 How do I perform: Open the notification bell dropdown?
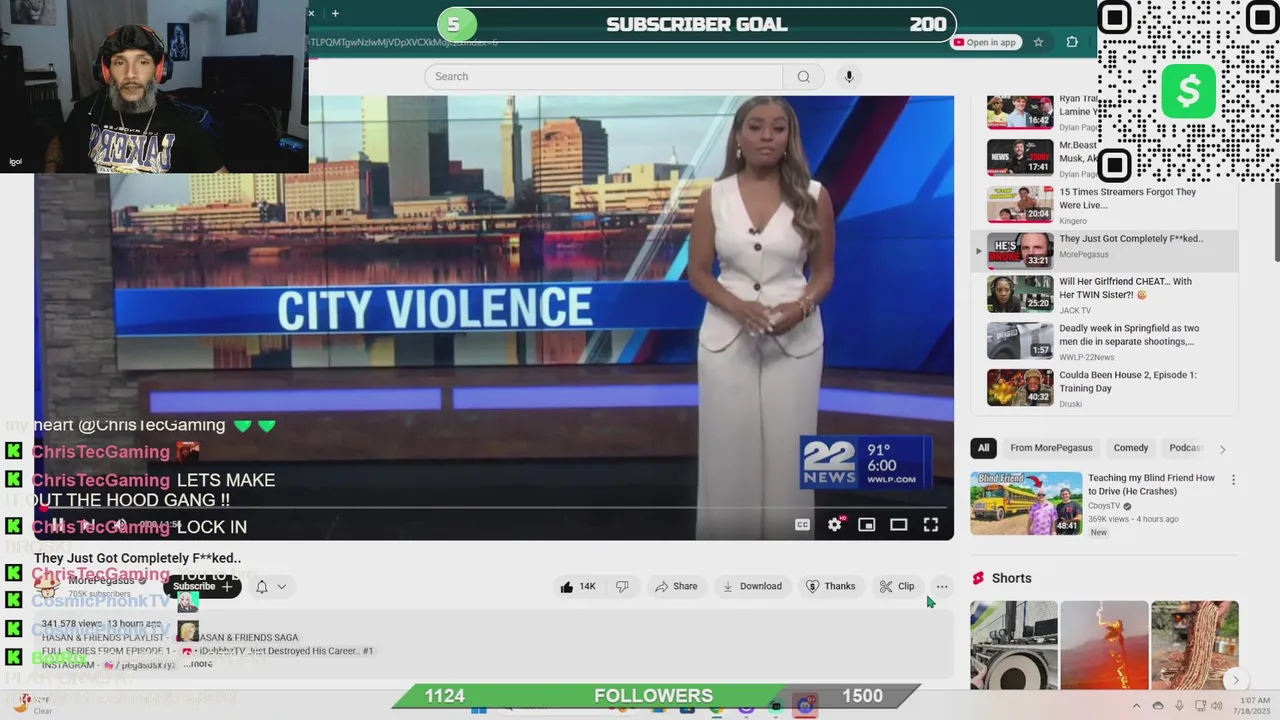point(270,587)
